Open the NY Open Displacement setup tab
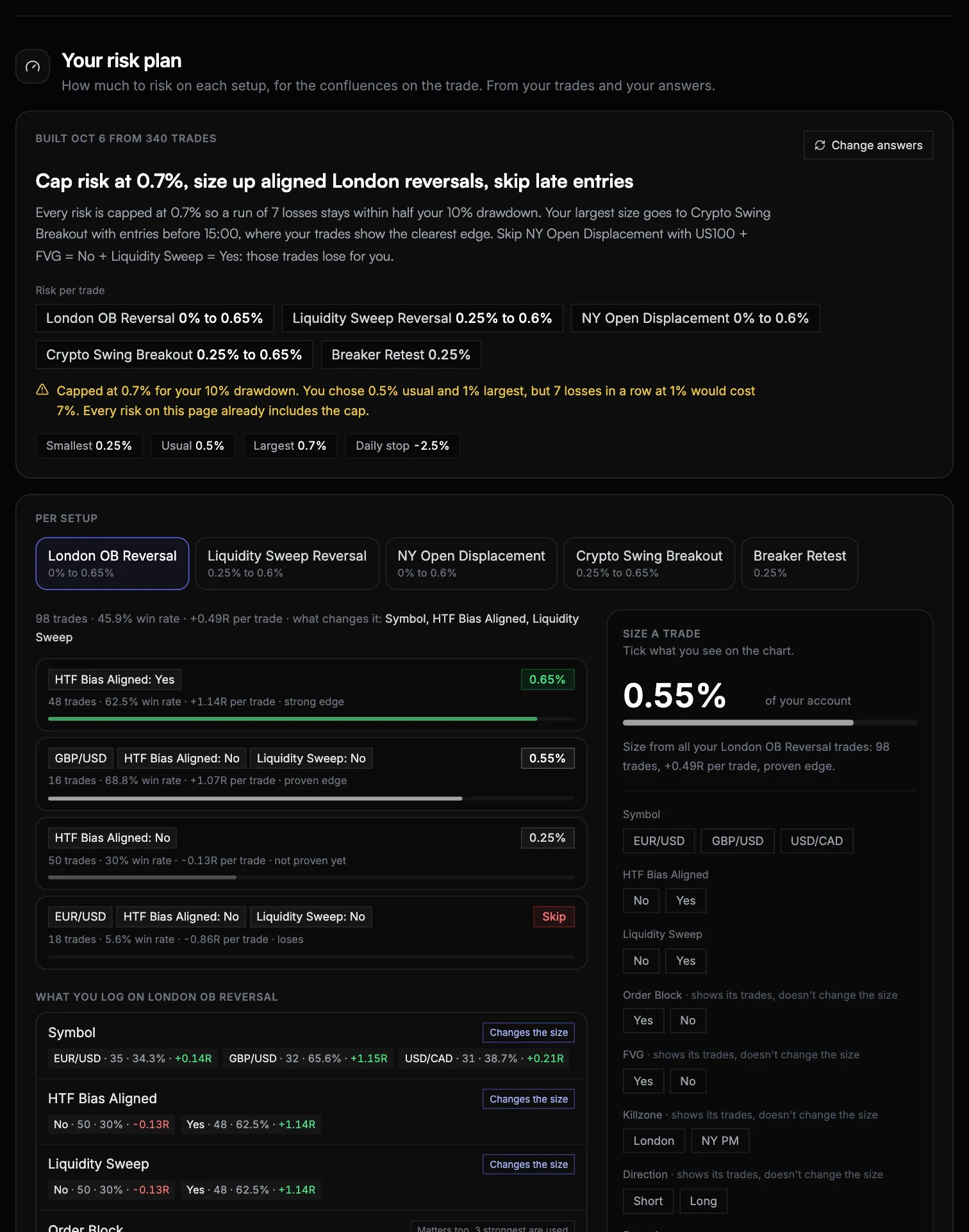969x1232 pixels. pos(471,563)
